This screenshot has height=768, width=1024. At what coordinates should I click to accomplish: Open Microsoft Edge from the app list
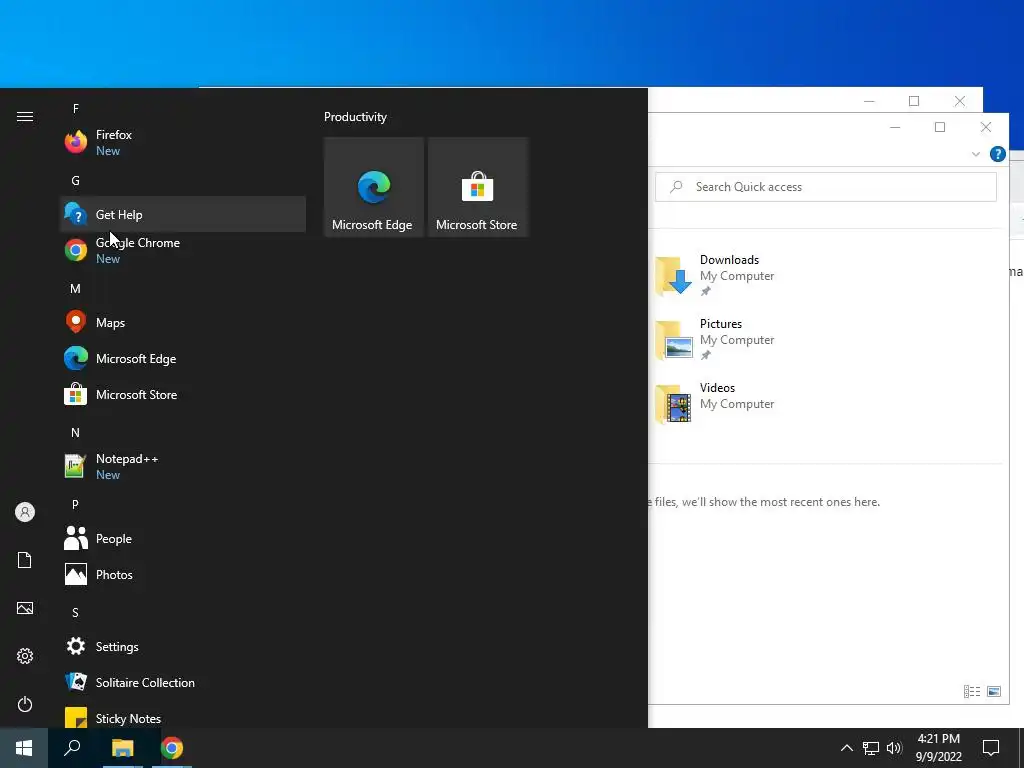click(x=183, y=358)
